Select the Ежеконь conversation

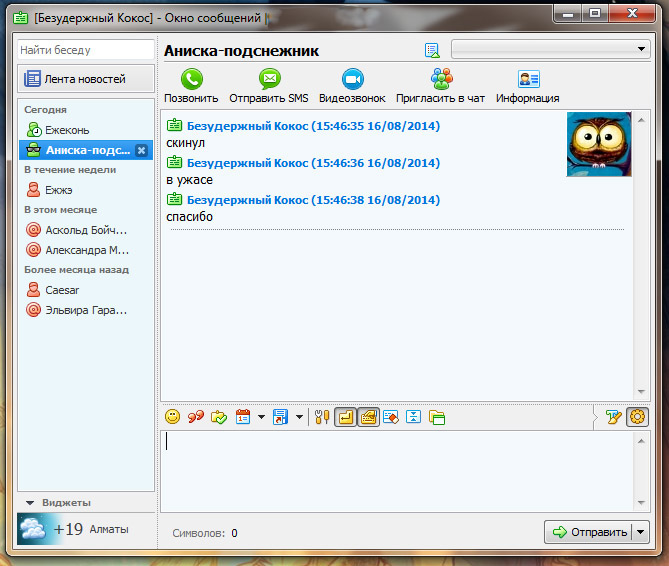[x=86, y=130]
